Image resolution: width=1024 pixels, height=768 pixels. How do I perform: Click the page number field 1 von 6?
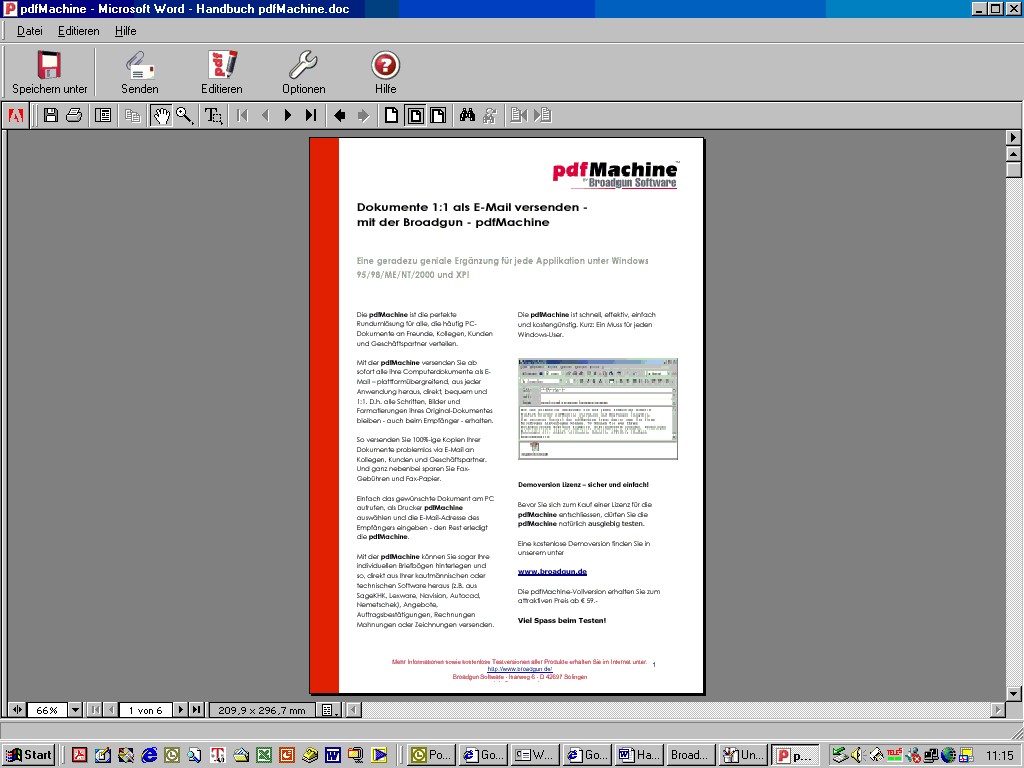tap(145, 710)
